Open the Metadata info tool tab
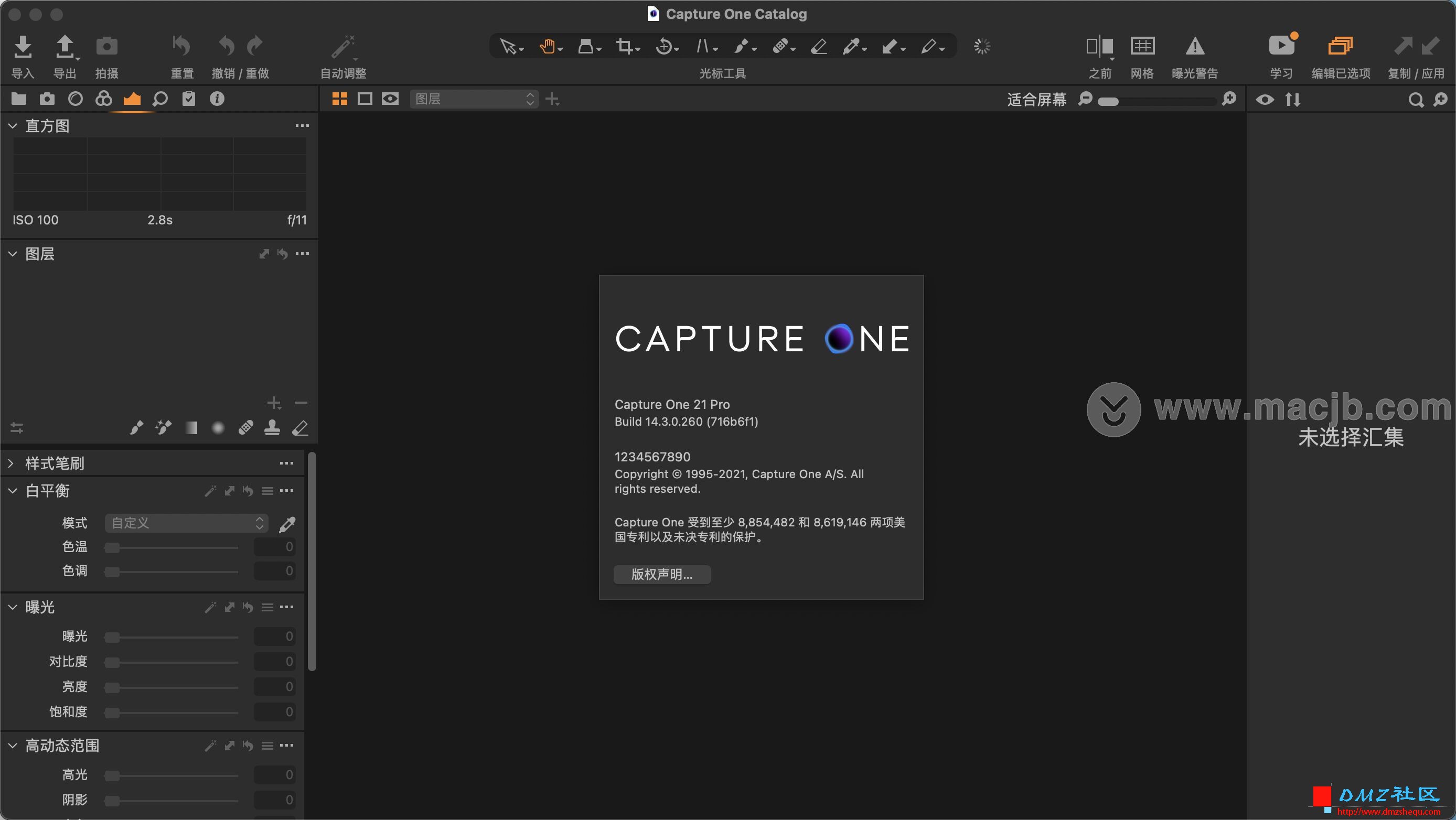 [x=217, y=99]
